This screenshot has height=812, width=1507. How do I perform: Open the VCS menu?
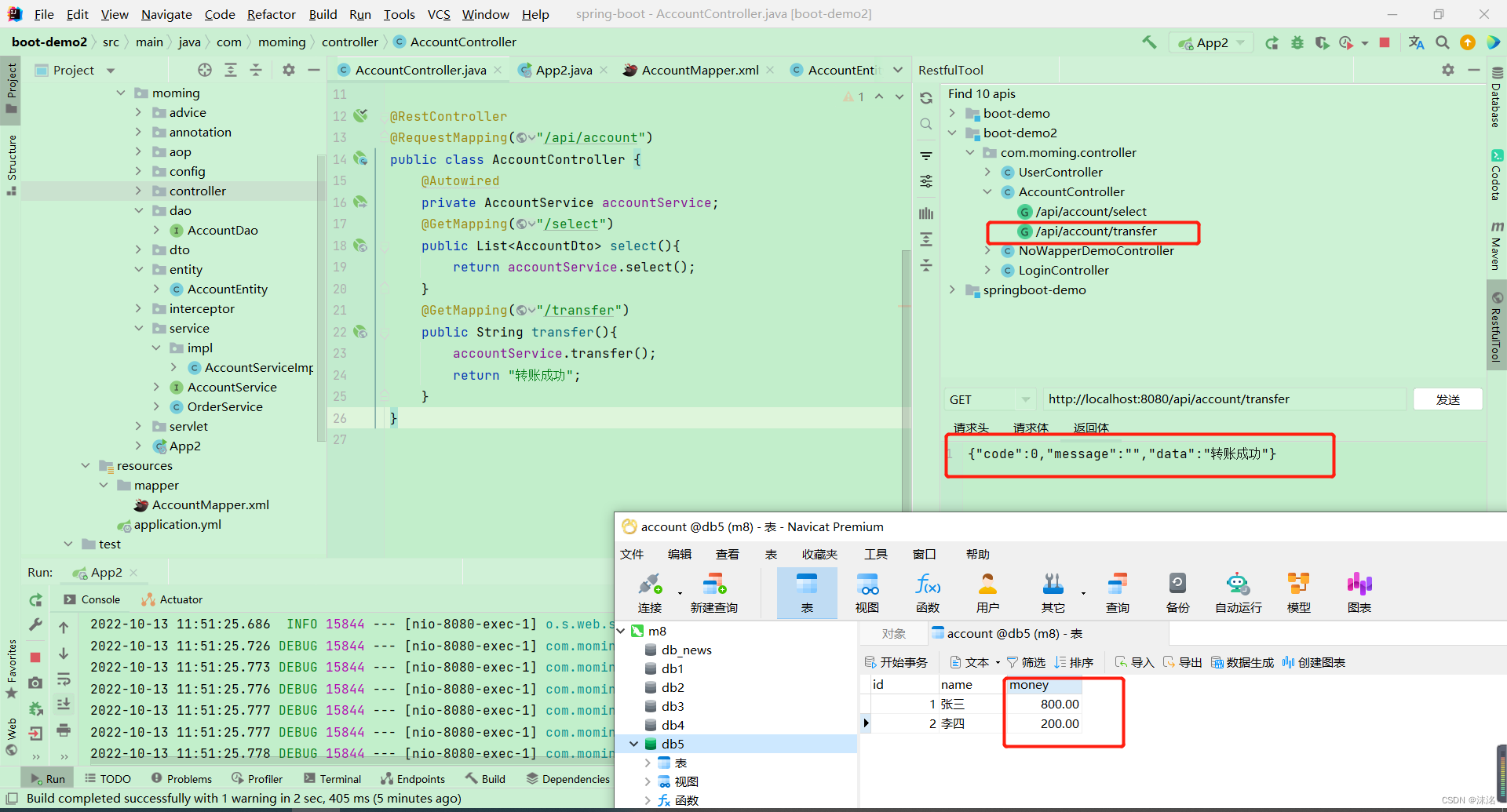click(x=439, y=14)
